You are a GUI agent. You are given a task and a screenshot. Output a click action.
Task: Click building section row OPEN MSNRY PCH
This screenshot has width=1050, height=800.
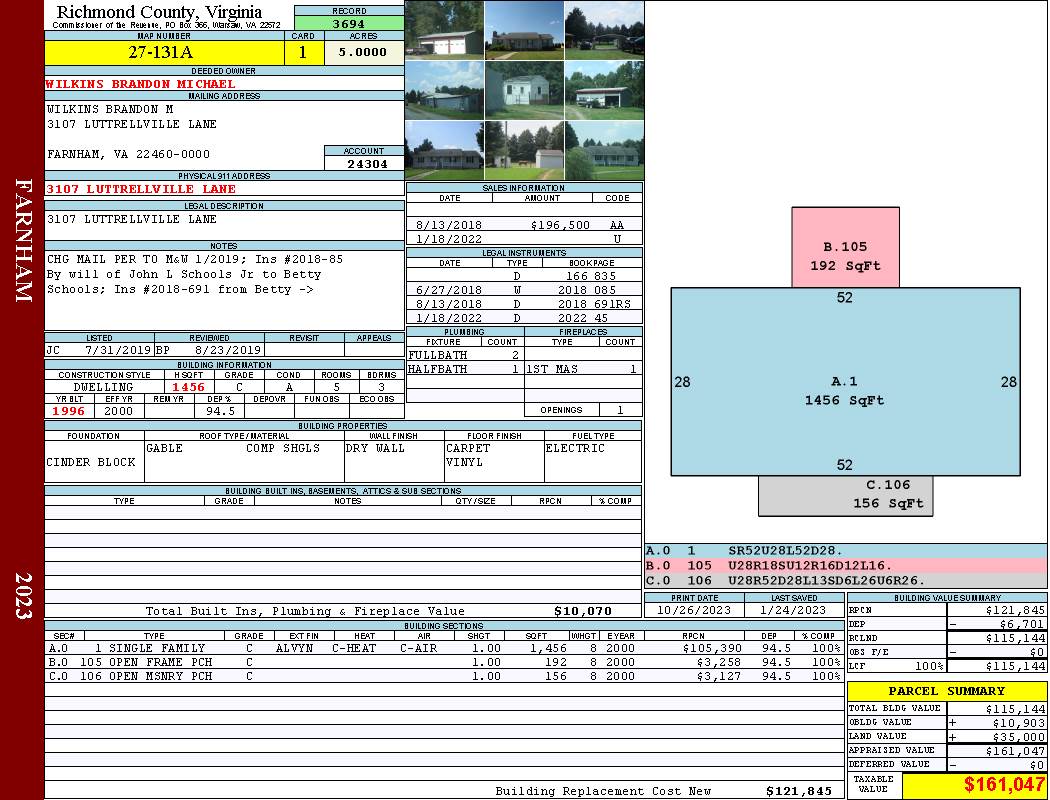[x=445, y=676]
